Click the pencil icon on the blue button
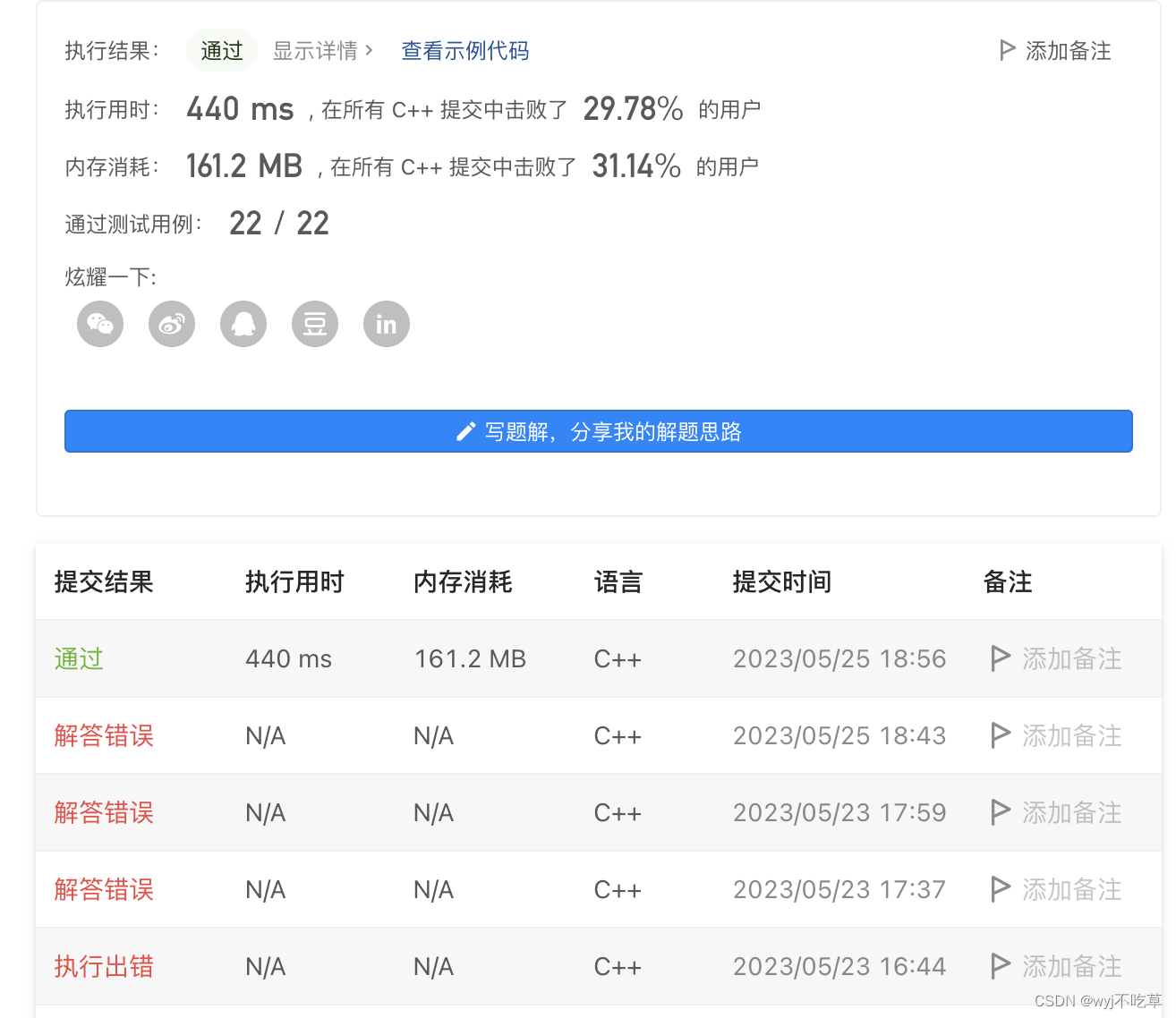The image size is (1176, 1018). coord(465,432)
